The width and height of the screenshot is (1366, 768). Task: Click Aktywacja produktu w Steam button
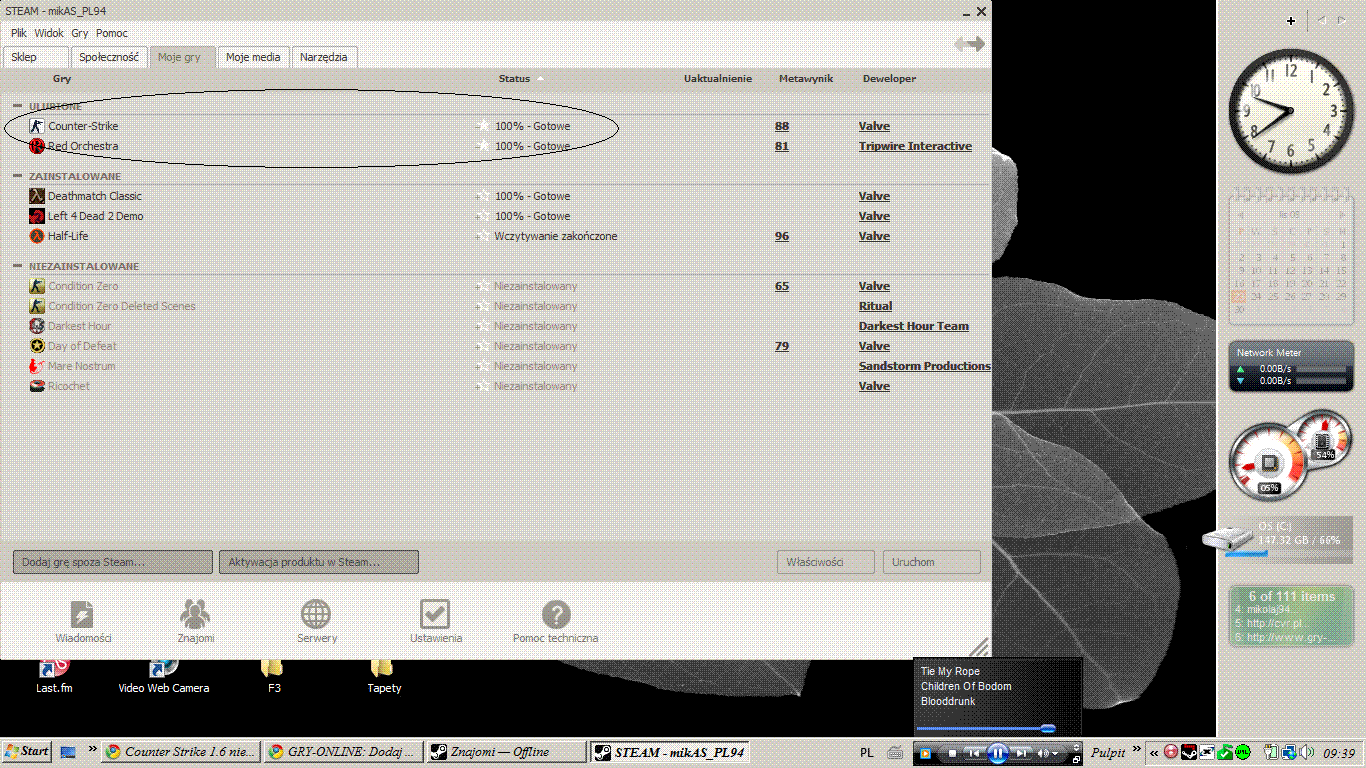319,562
